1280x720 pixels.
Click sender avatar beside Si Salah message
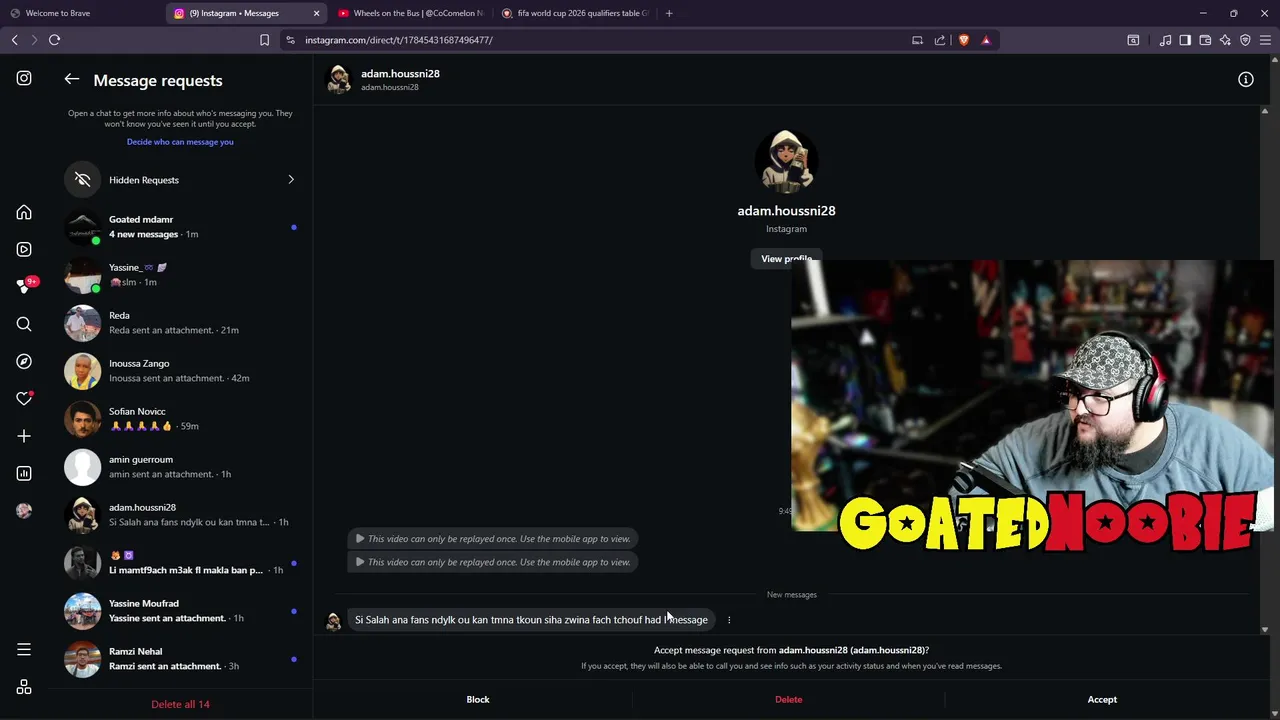[334, 621]
